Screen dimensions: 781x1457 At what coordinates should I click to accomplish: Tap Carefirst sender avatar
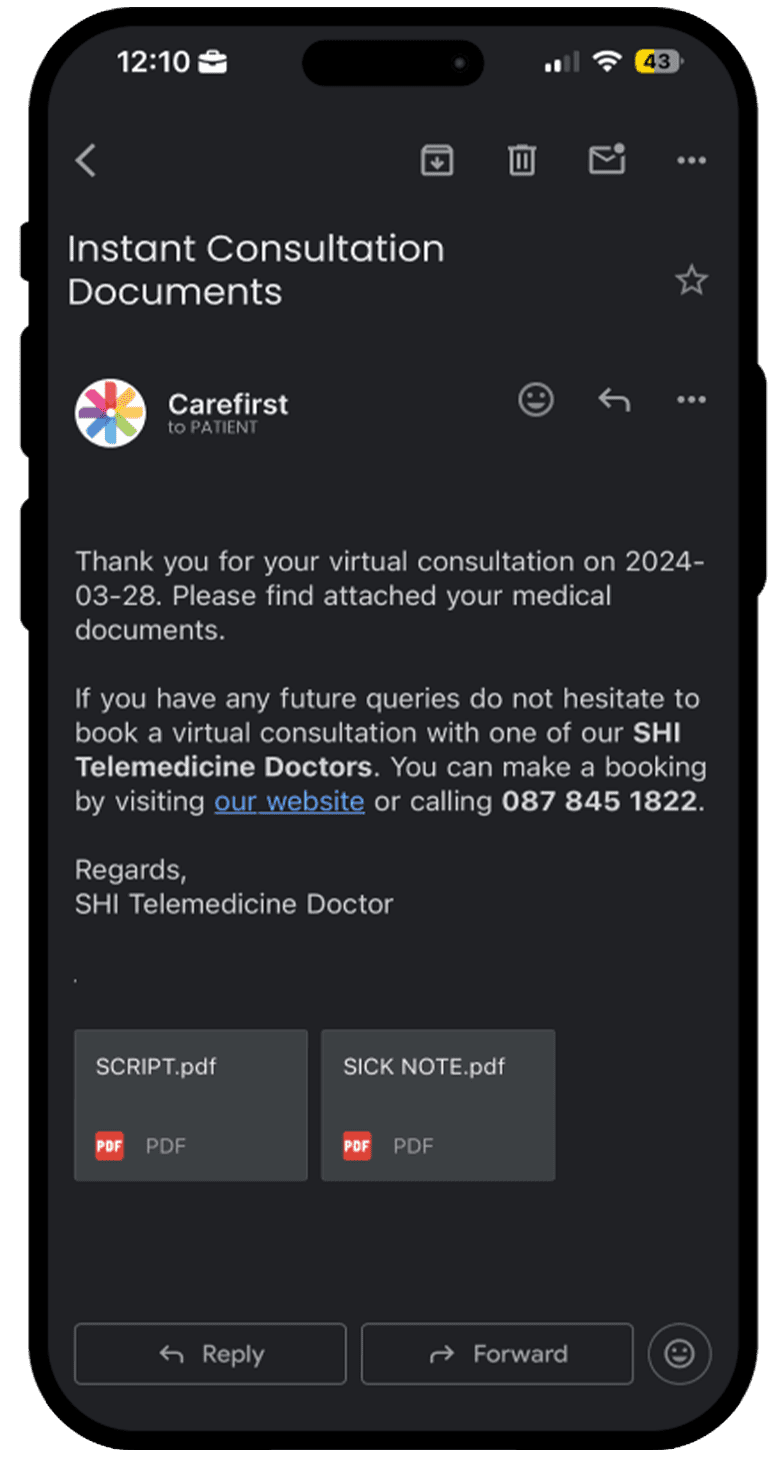[111, 413]
